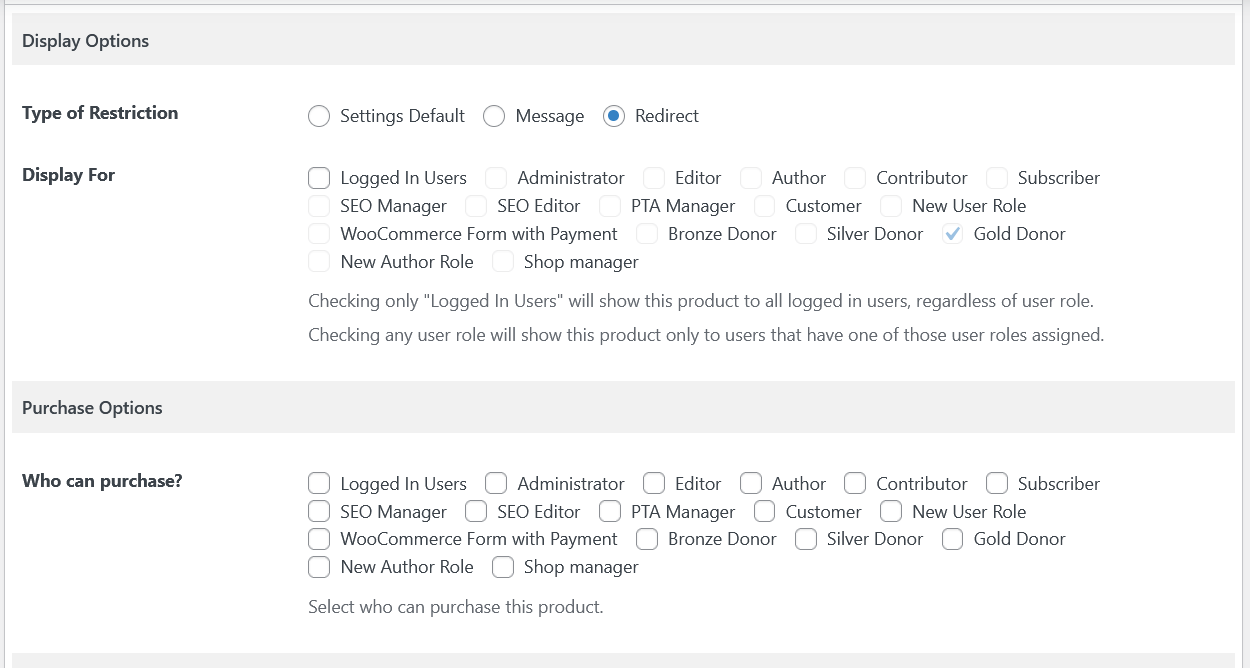This screenshot has width=1250, height=668.
Task: Select the Redirect restriction radio button
Action: (614, 116)
